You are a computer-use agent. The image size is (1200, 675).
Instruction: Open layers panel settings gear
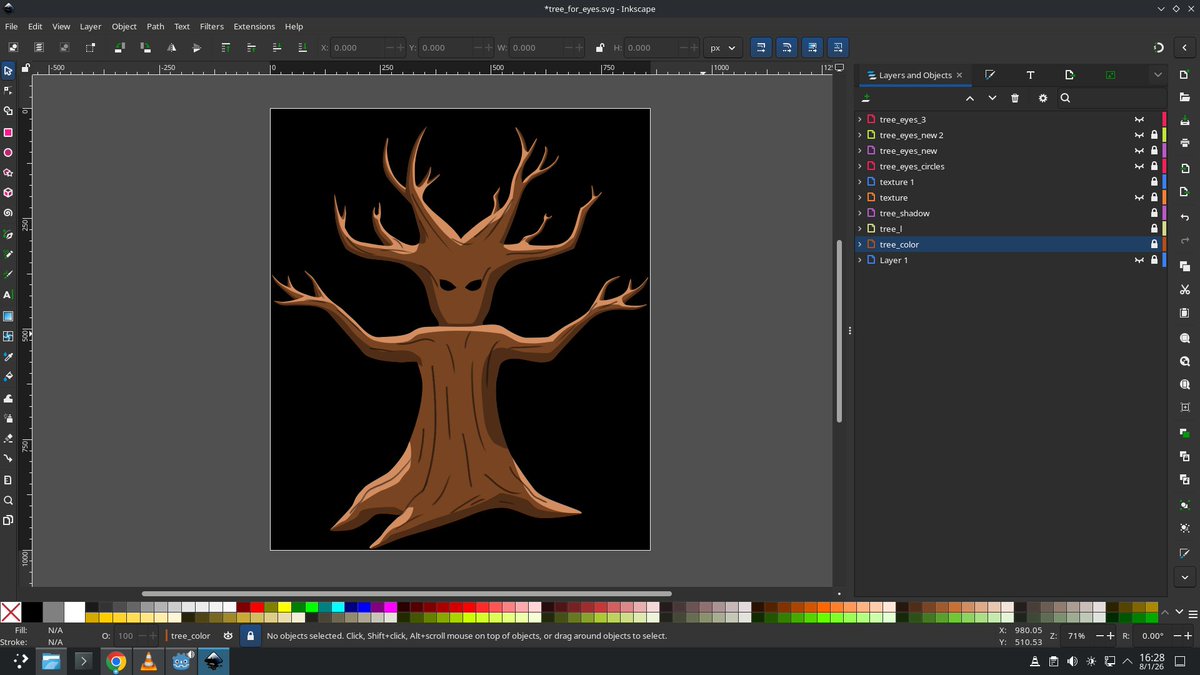1043,98
